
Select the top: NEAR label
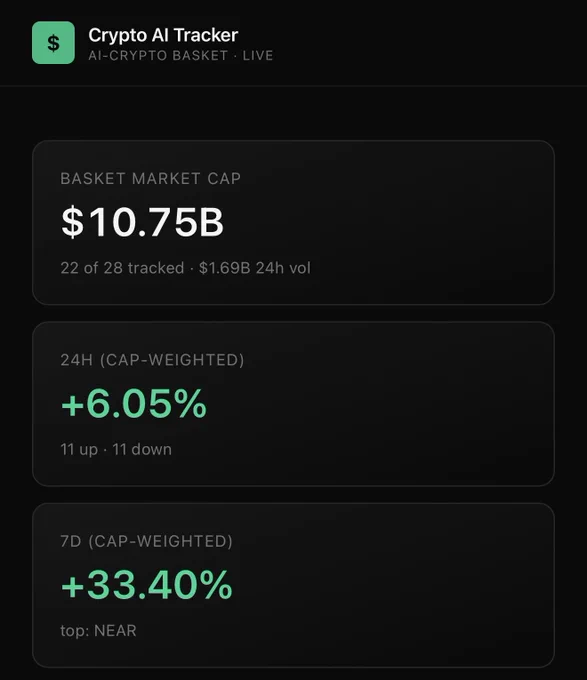click(98, 631)
